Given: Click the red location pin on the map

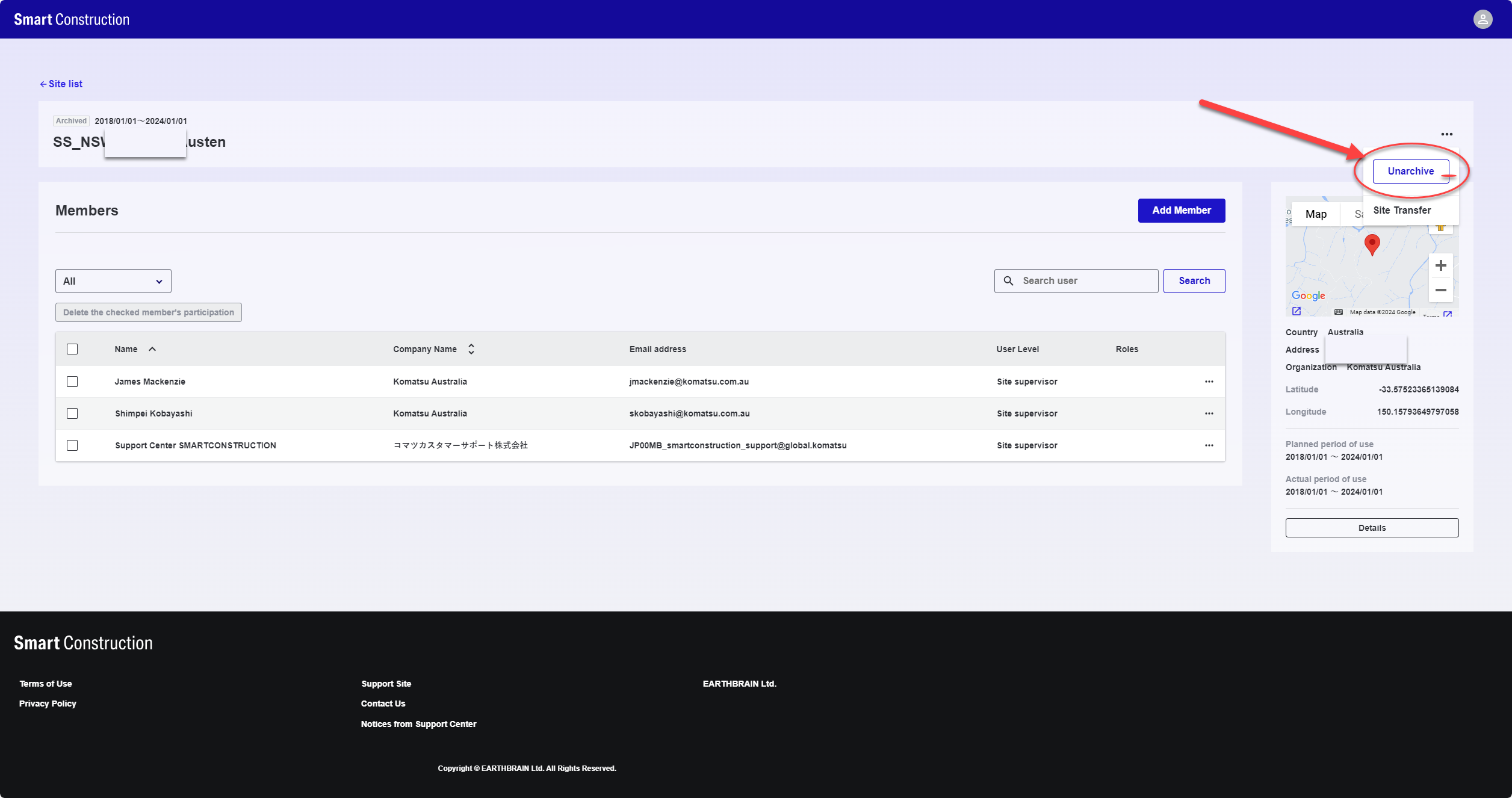Looking at the screenshot, I should coord(1372,244).
